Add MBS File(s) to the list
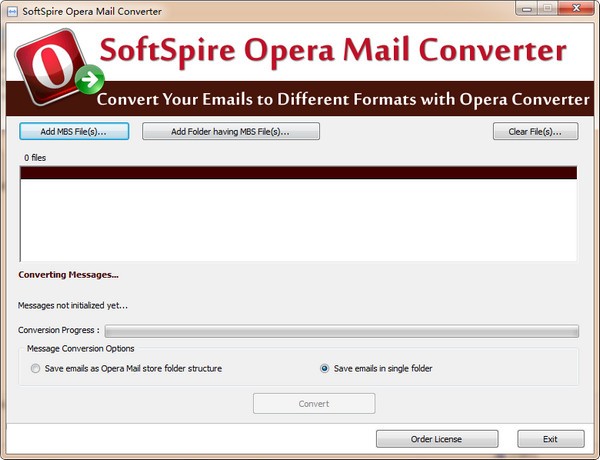 click(74, 131)
